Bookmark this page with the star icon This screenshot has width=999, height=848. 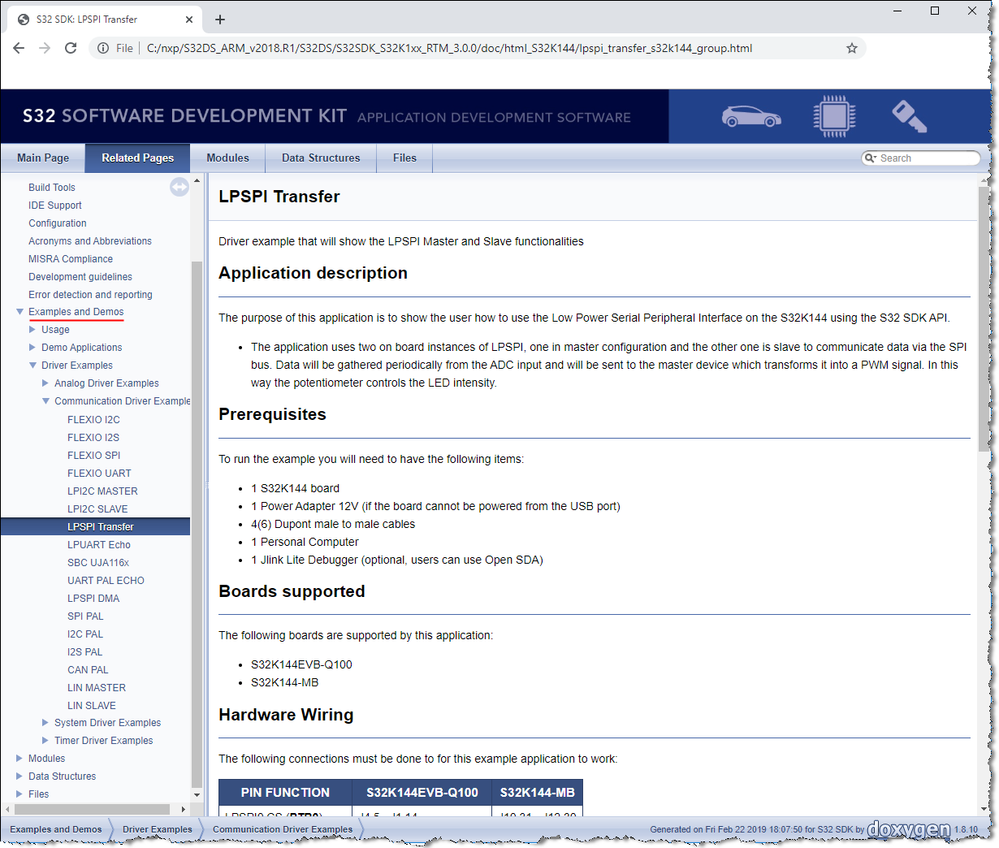pos(852,48)
